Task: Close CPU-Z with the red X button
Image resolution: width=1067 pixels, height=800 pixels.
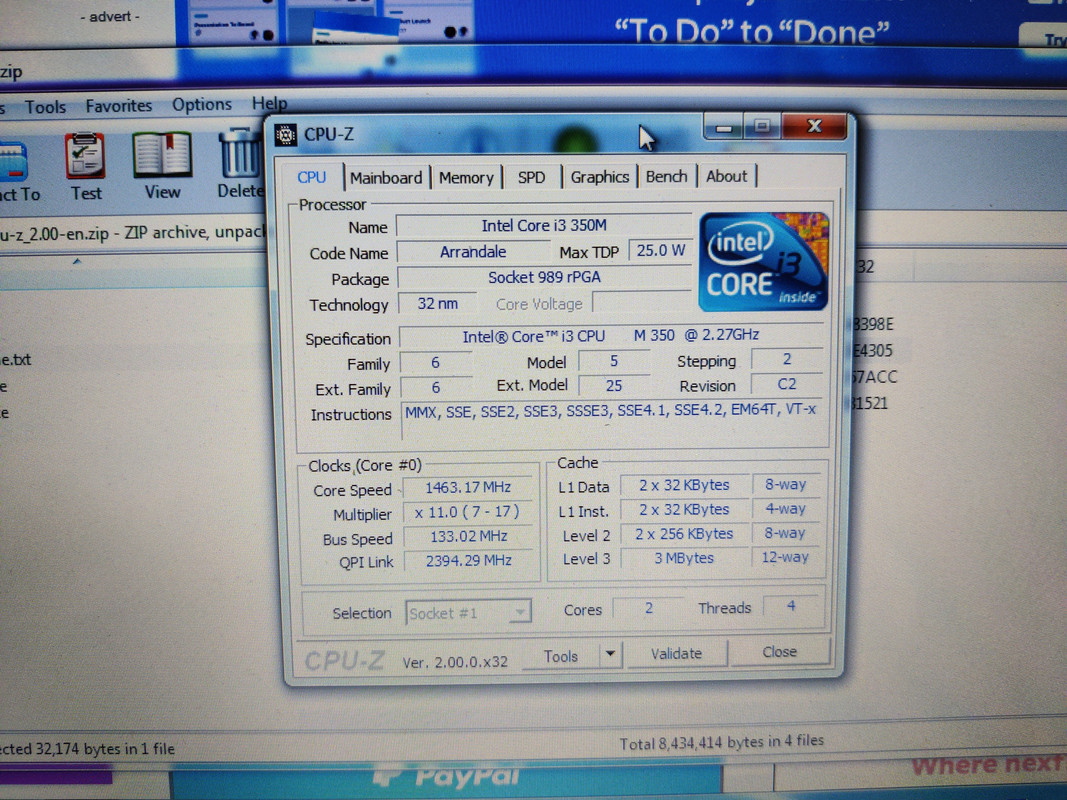Action: [x=814, y=126]
